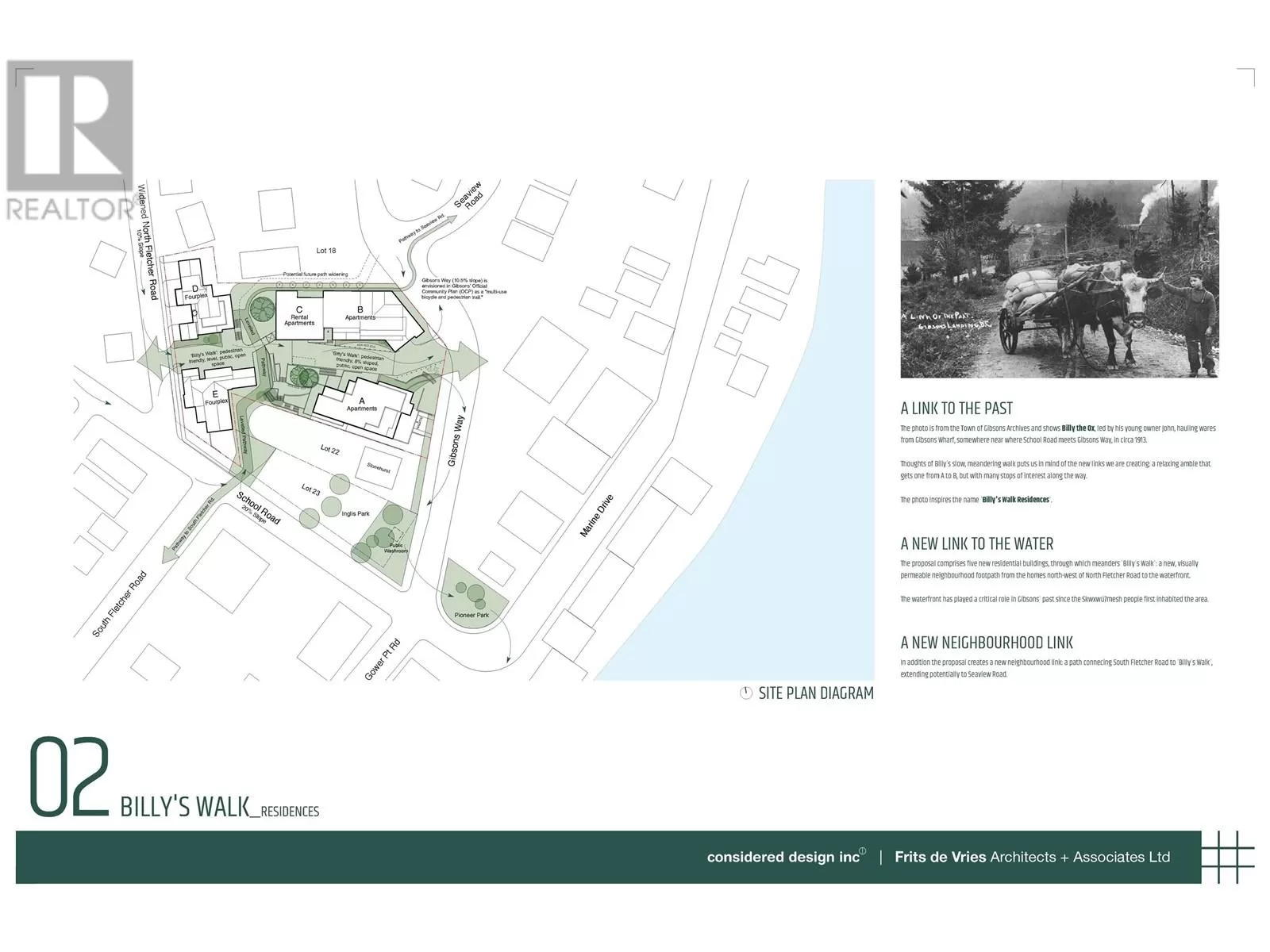Click the Marine Drive road label
1270x952 pixels.
point(597,516)
